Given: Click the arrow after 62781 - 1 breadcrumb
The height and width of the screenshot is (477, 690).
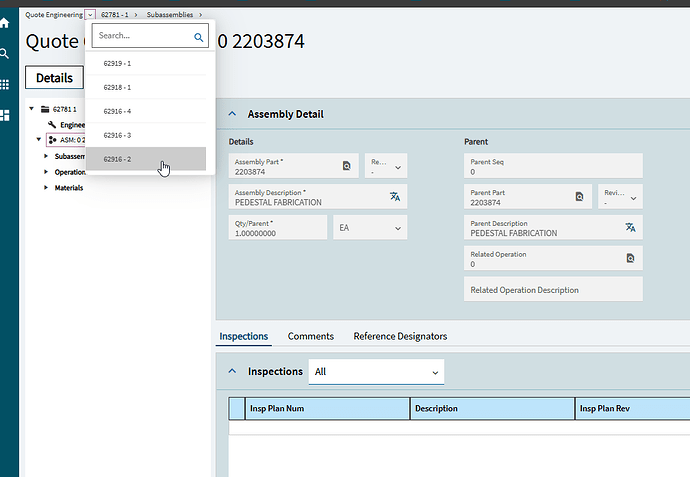Looking at the screenshot, I should tap(136, 15).
